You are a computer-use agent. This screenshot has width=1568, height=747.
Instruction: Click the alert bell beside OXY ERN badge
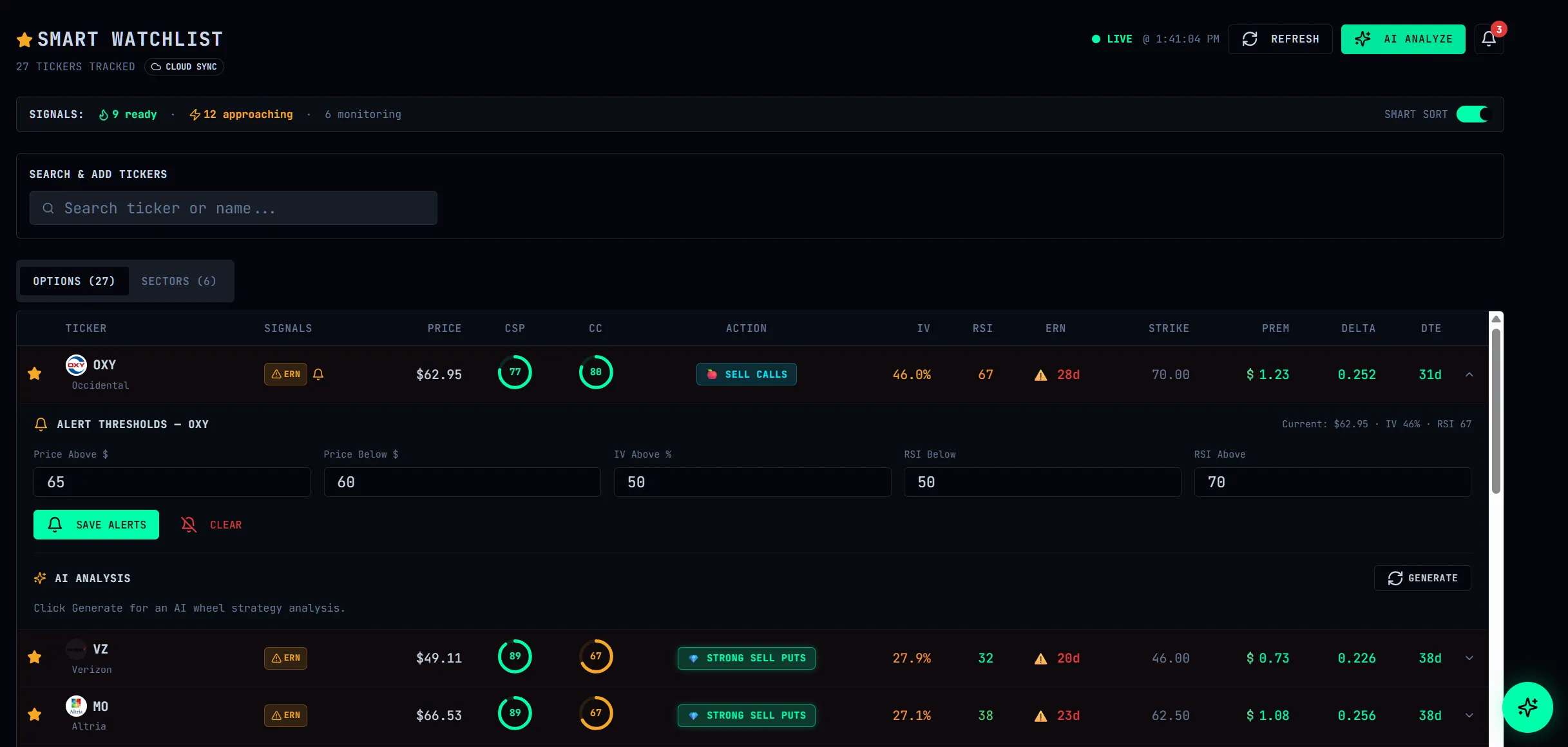click(x=318, y=374)
